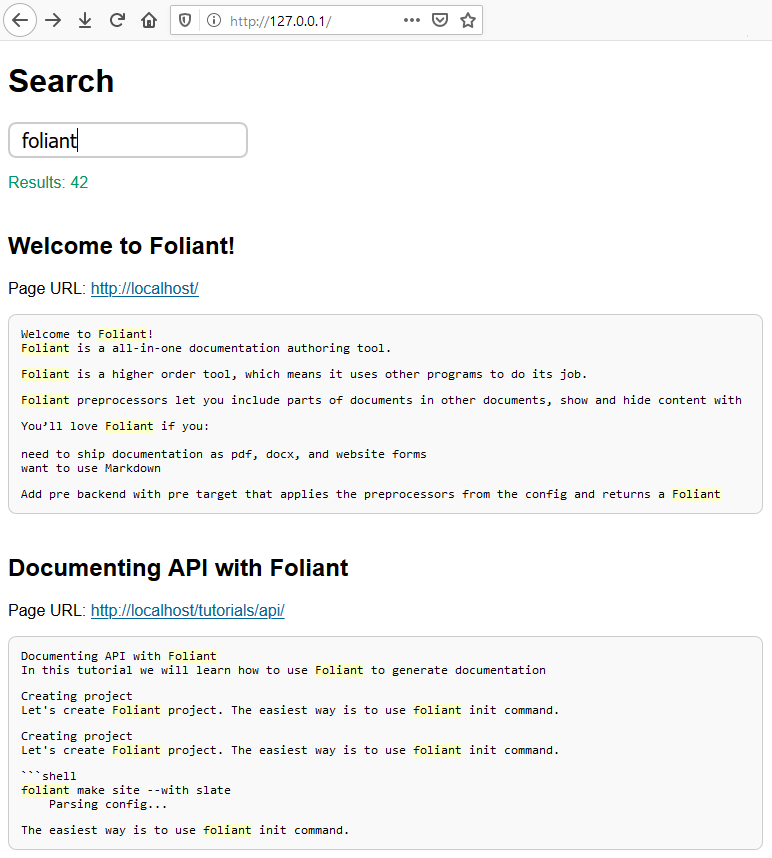
Task: Click the final 'The easiest way is to use foliant init command.' line
Action: click(x=185, y=830)
